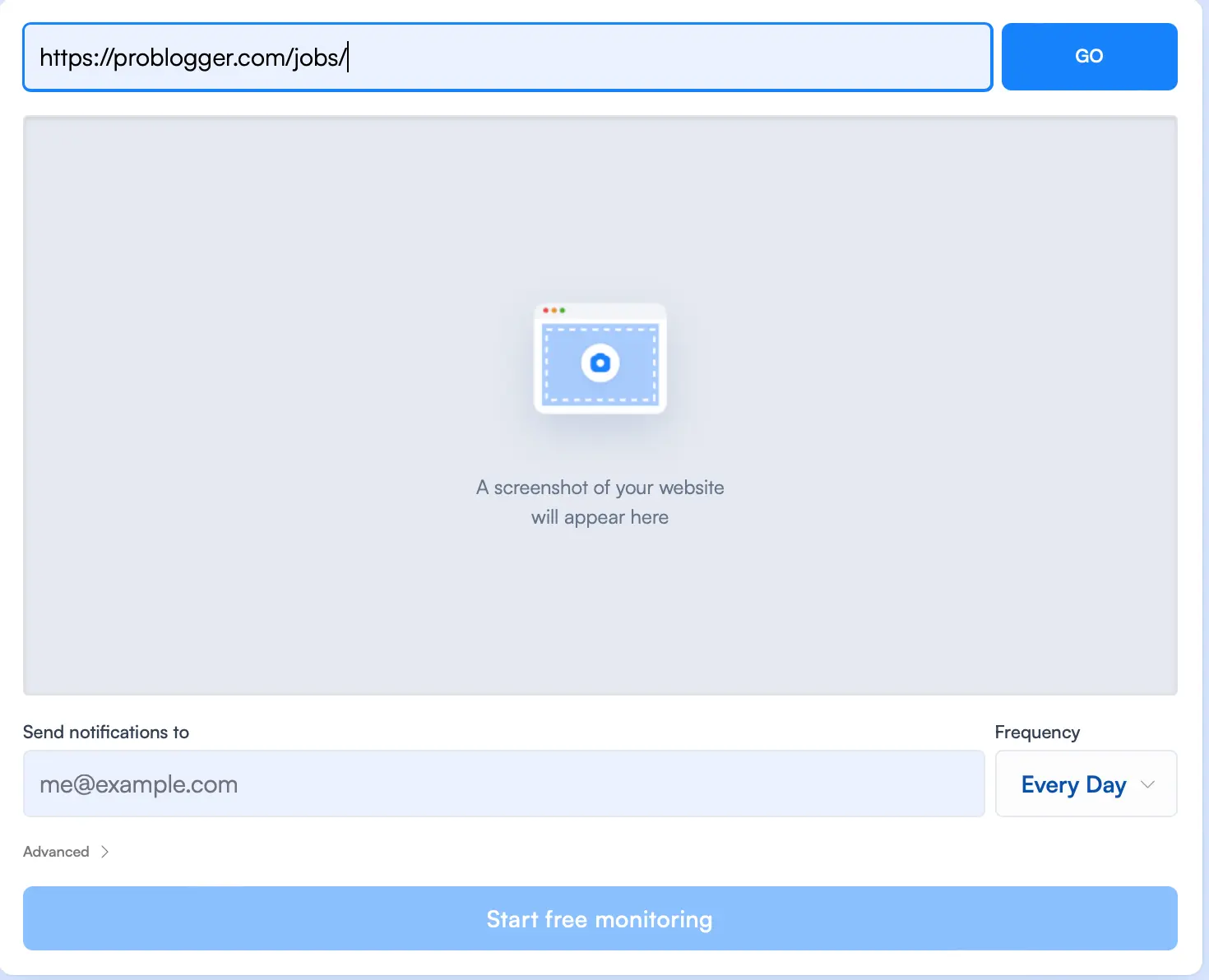Click the blue circle inside the camera icon
1209x980 pixels.
click(600, 362)
